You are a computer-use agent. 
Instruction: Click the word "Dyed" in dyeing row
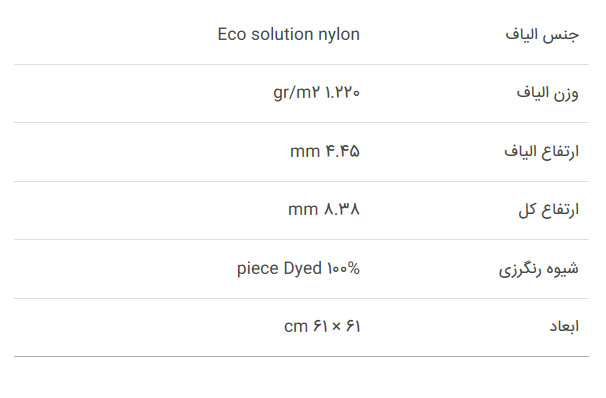303,269
